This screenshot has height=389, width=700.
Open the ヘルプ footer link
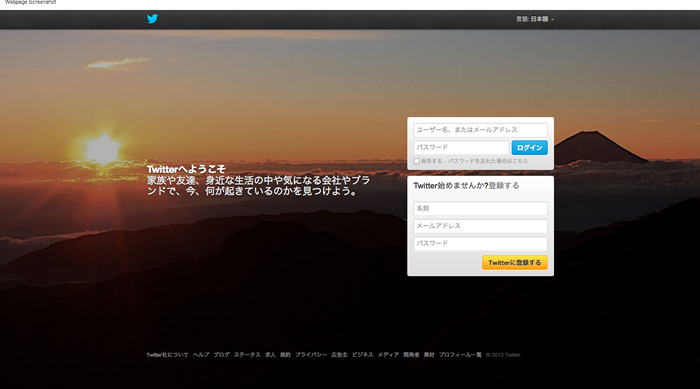click(201, 355)
